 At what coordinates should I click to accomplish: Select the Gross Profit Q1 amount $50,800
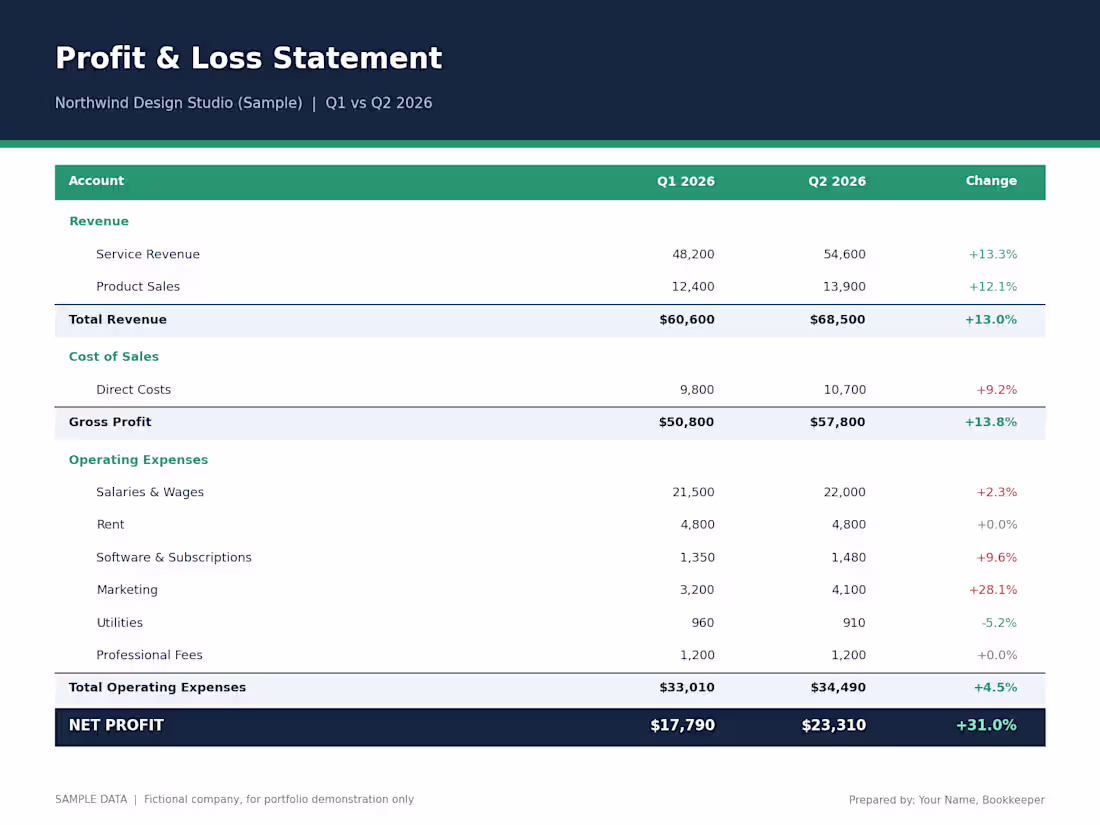click(x=686, y=422)
